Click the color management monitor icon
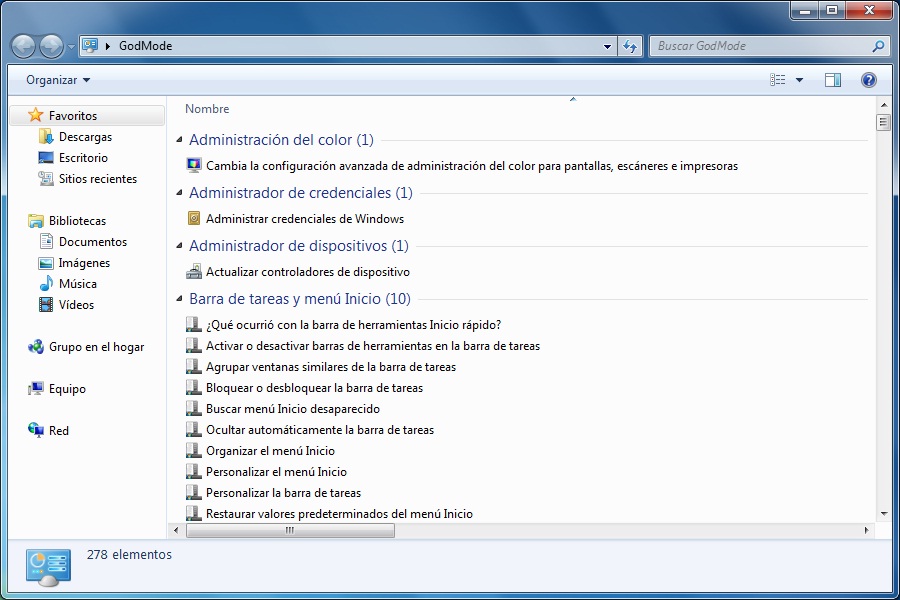Screen dimensions: 900x600 click(x=194, y=165)
